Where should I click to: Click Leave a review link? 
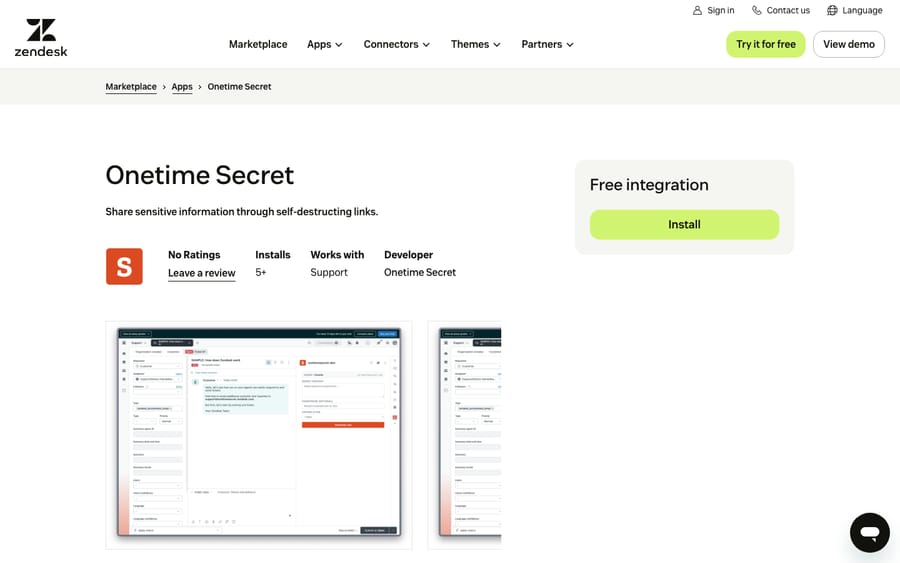[201, 273]
